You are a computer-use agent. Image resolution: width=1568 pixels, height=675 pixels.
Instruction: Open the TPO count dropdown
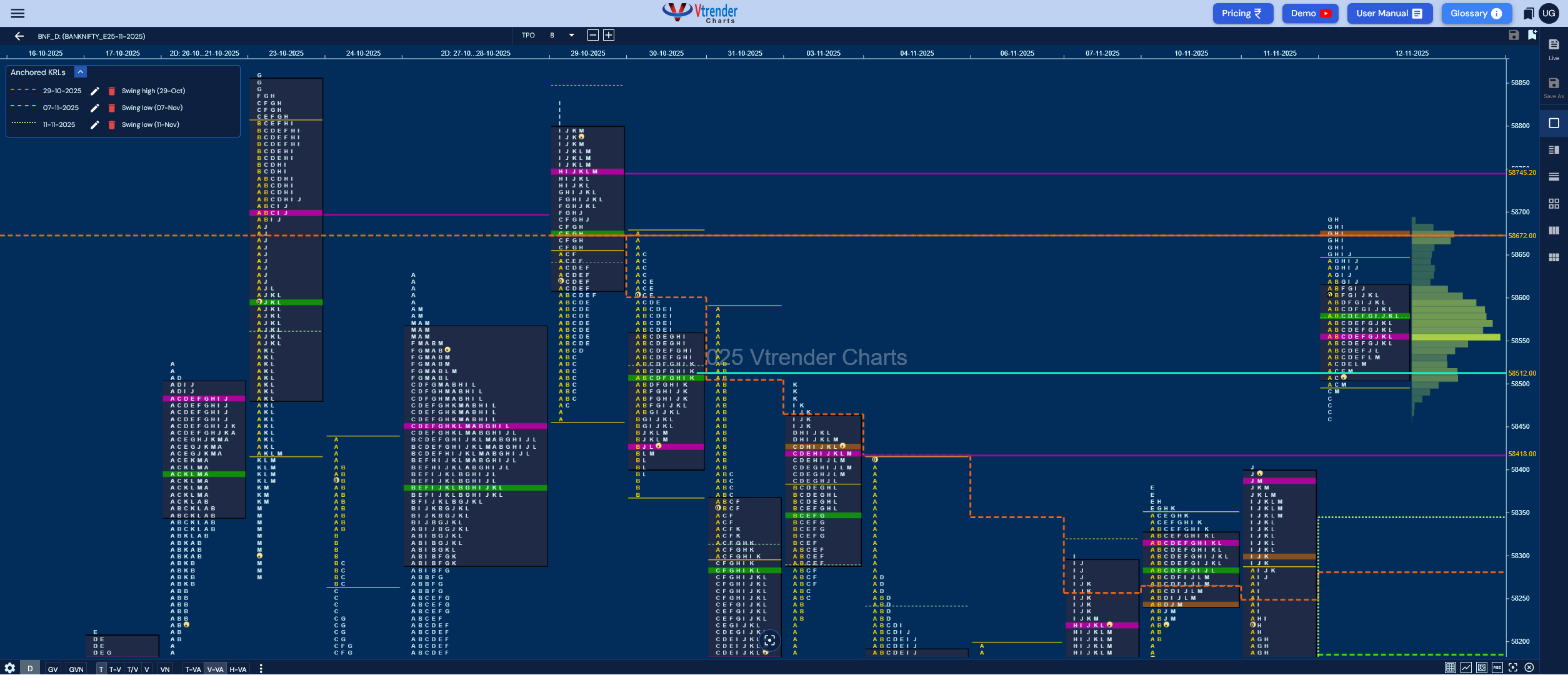coord(570,35)
